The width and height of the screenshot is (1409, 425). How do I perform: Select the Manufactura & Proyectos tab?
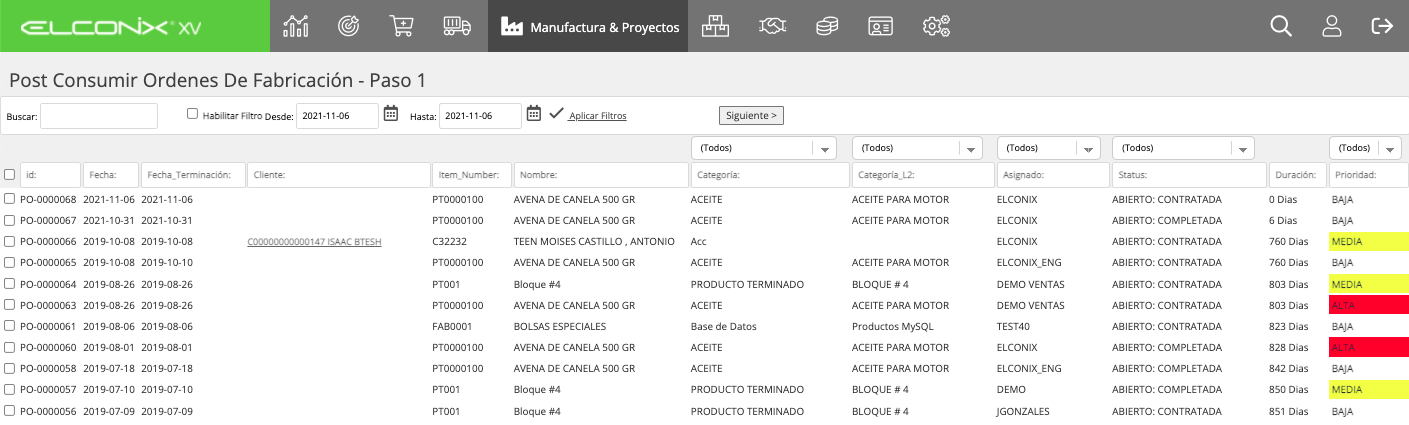(590, 26)
